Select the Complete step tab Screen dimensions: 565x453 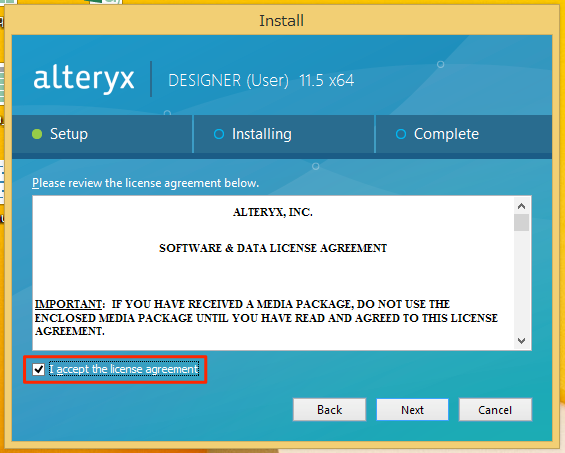(x=464, y=134)
